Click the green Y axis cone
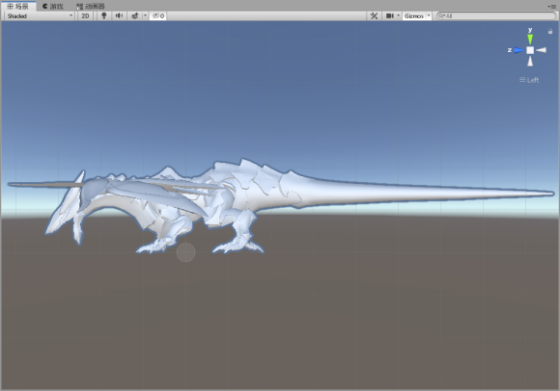560x391 pixels. [530, 39]
